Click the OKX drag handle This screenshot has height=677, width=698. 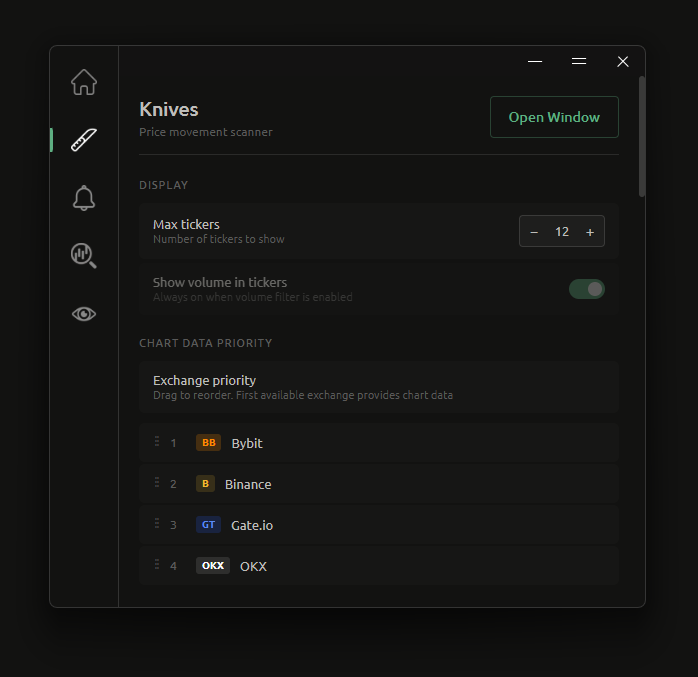point(157,564)
